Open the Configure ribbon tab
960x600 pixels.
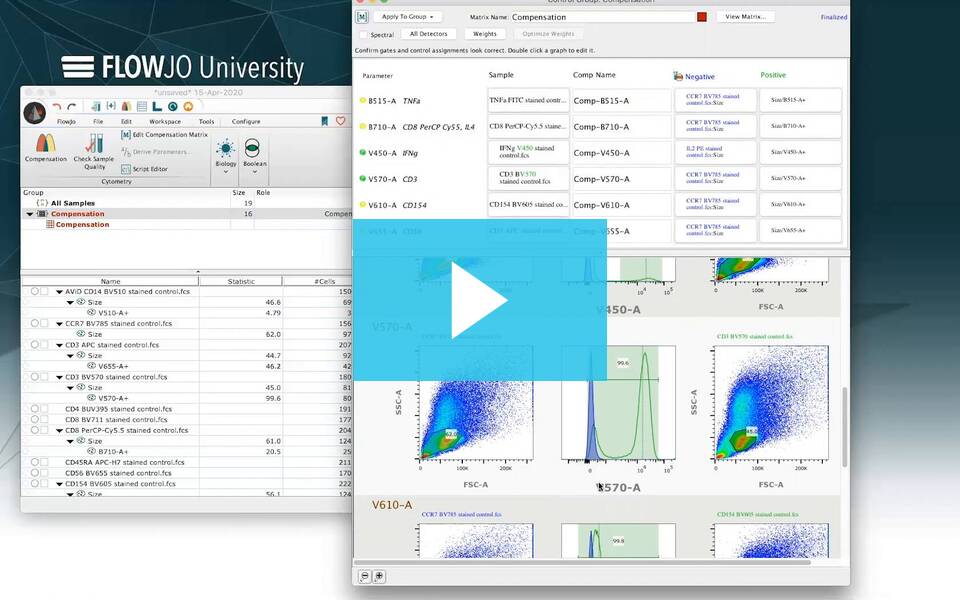coord(246,122)
